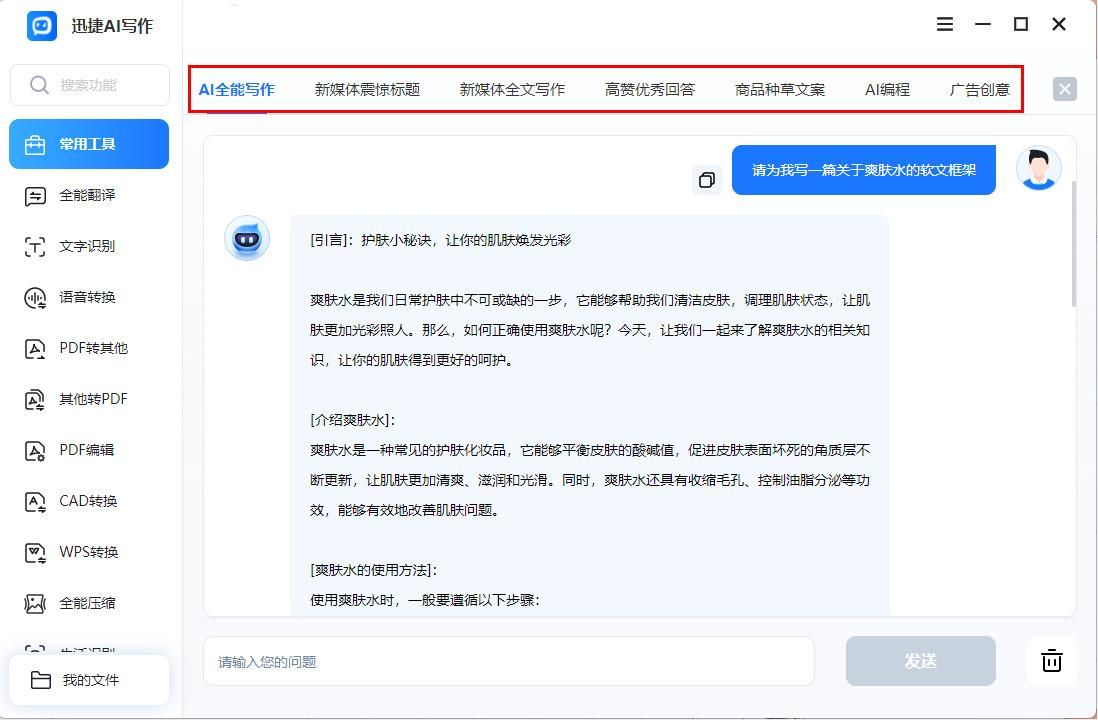
Task: Click the 全能压缩 image icon
Action: [35, 603]
